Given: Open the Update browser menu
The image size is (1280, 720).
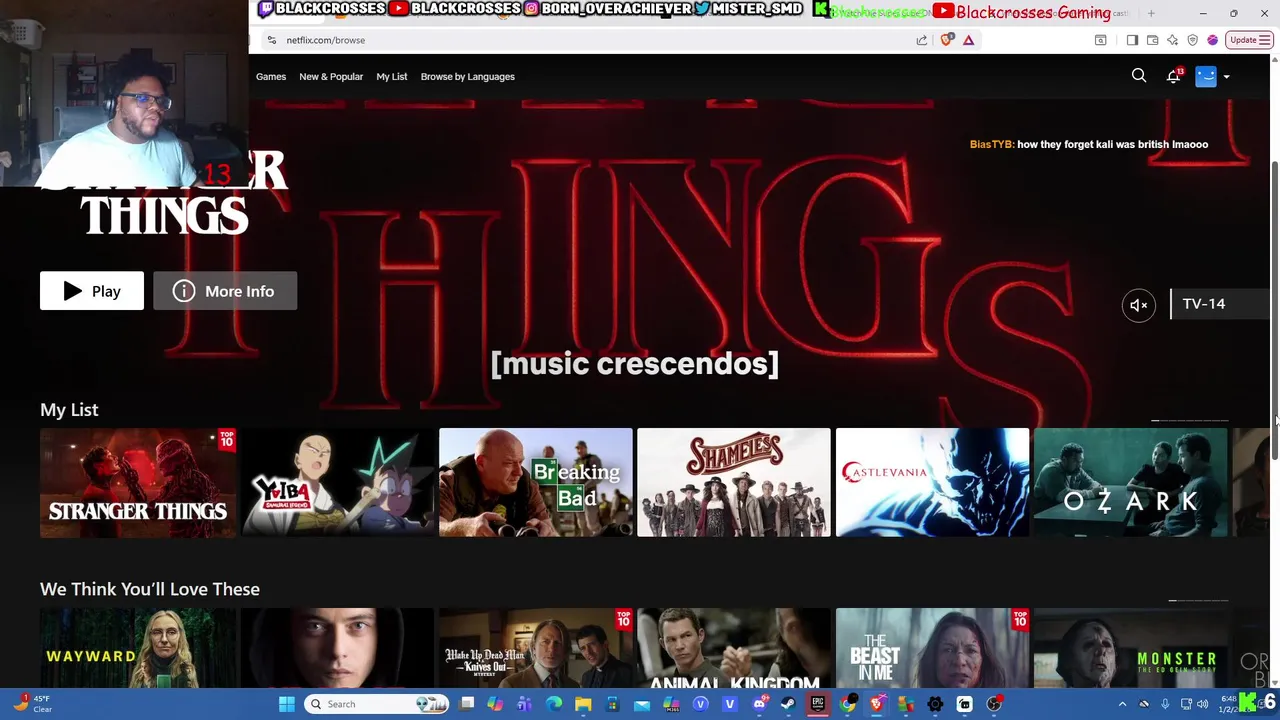Looking at the screenshot, I should (1249, 40).
